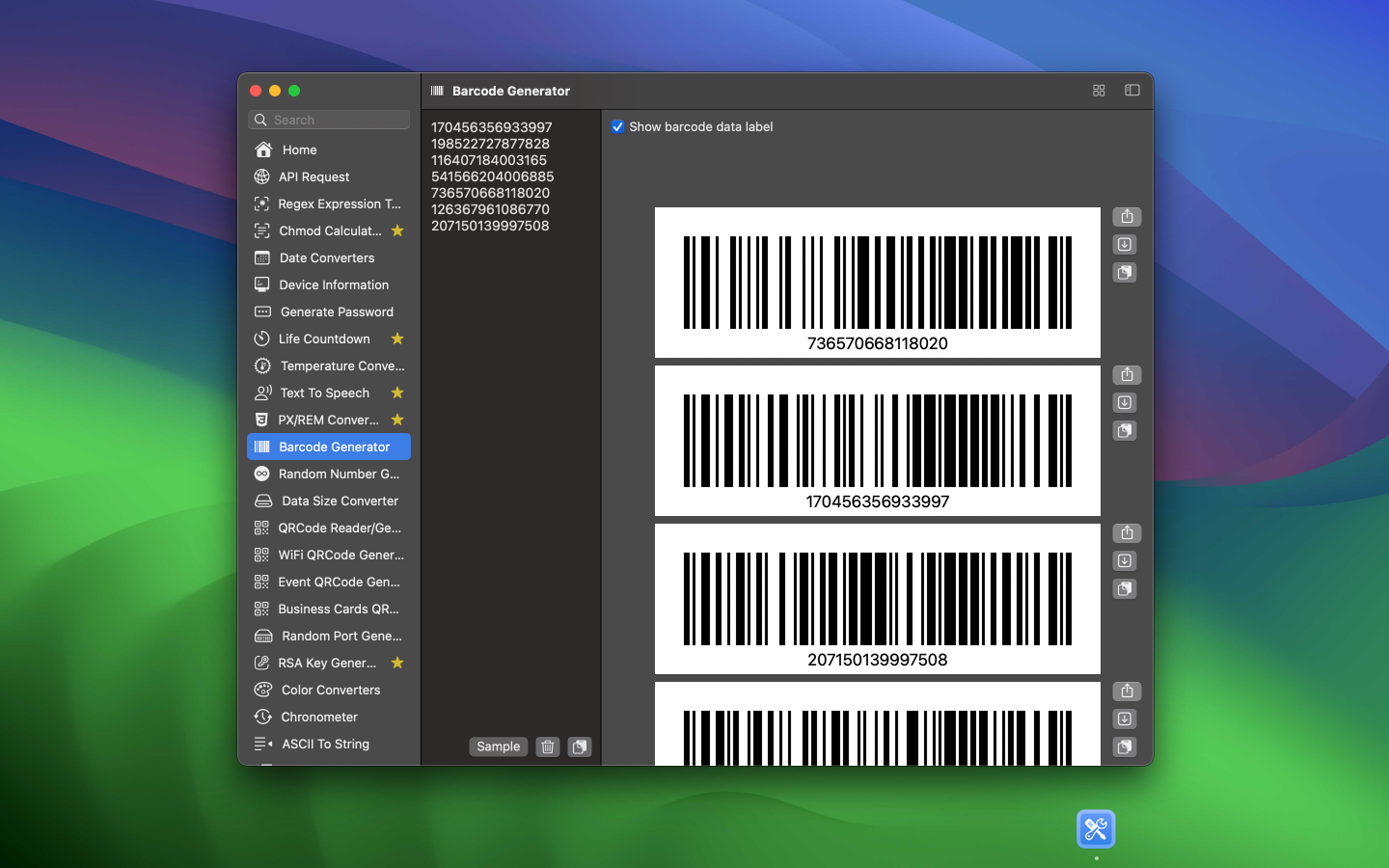Click the 170456356933997 barcode image
1389x868 pixels.
(878, 441)
